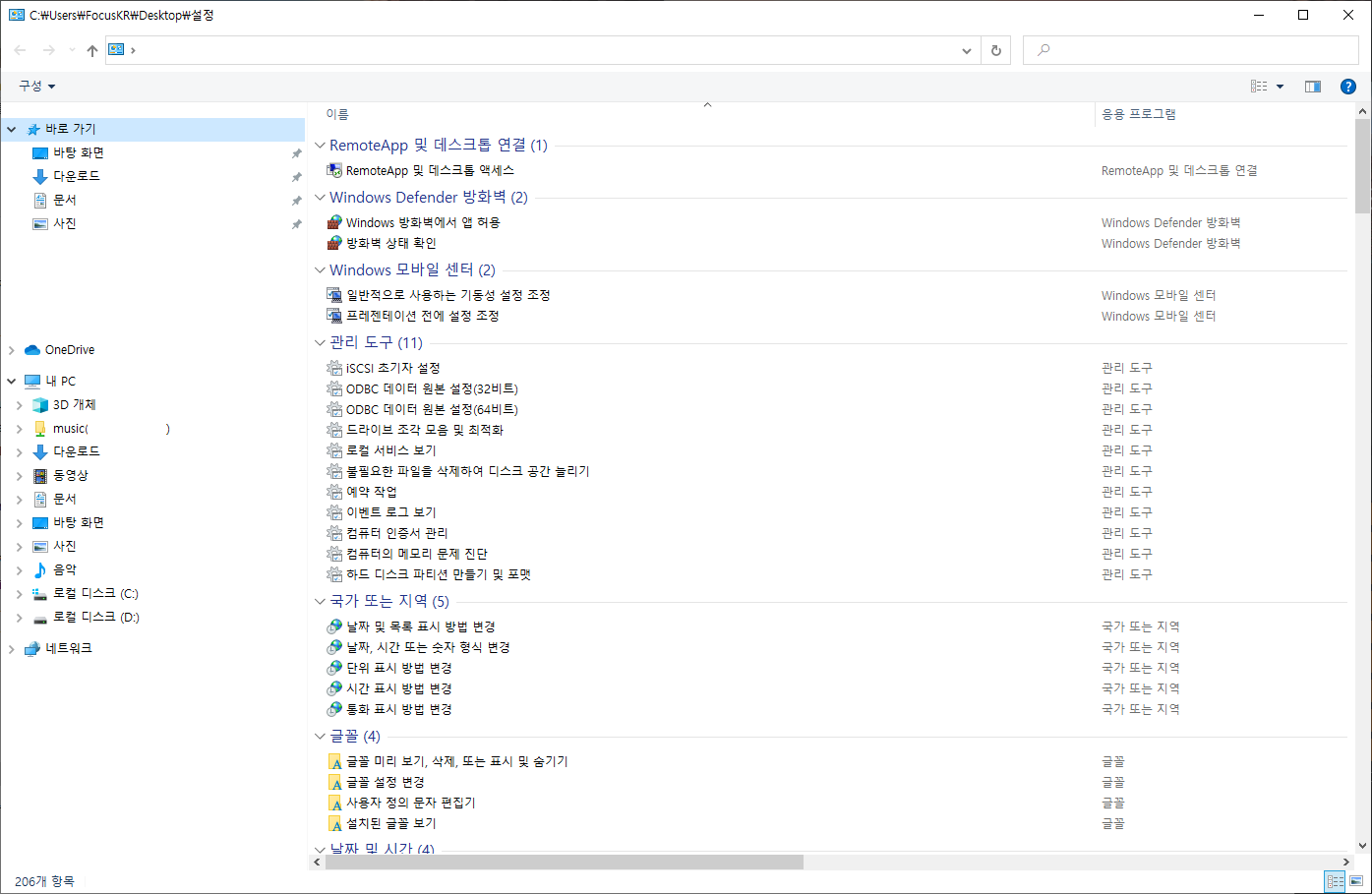
Task: Click the scroll down arrow of list
Action: click(1362, 845)
